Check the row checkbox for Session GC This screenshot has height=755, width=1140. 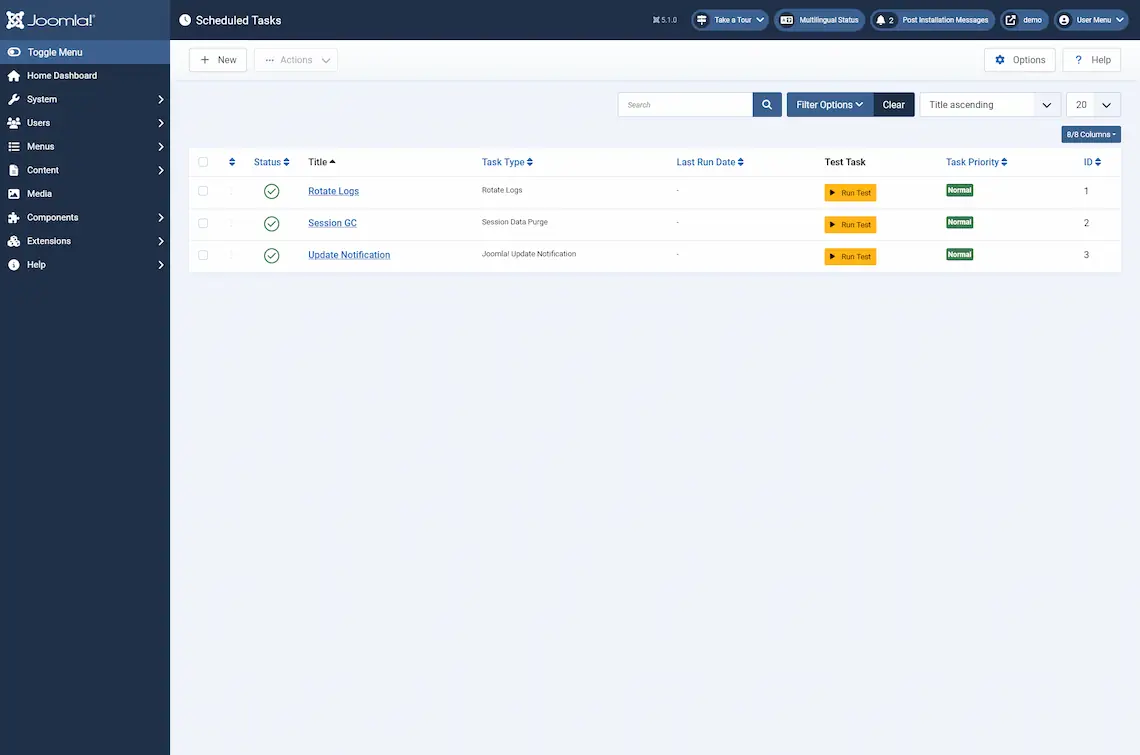203,223
